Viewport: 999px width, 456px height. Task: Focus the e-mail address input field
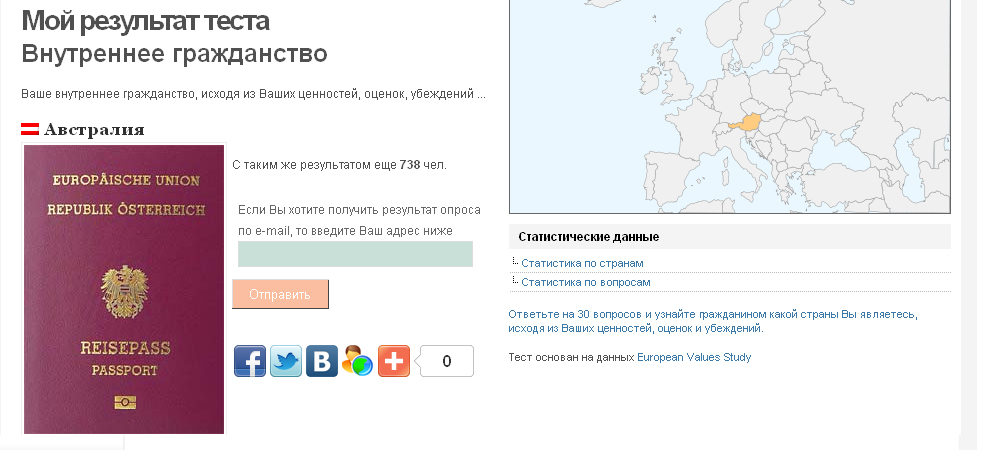(x=355, y=254)
